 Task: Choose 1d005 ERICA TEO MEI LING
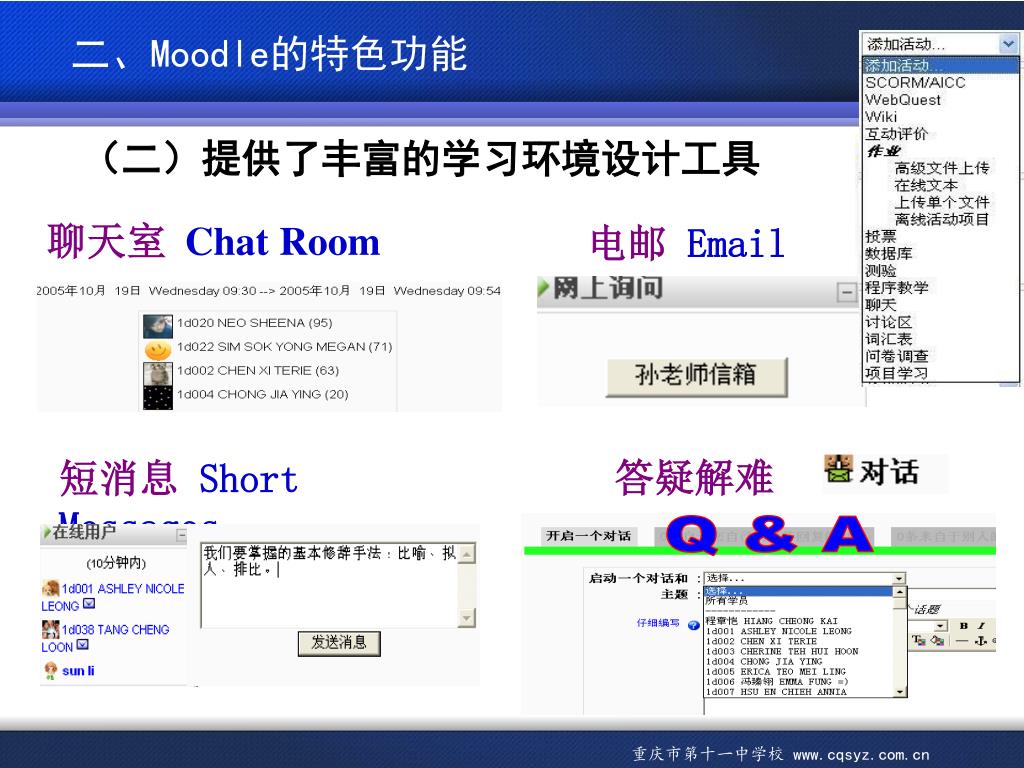pyautogui.click(x=775, y=671)
